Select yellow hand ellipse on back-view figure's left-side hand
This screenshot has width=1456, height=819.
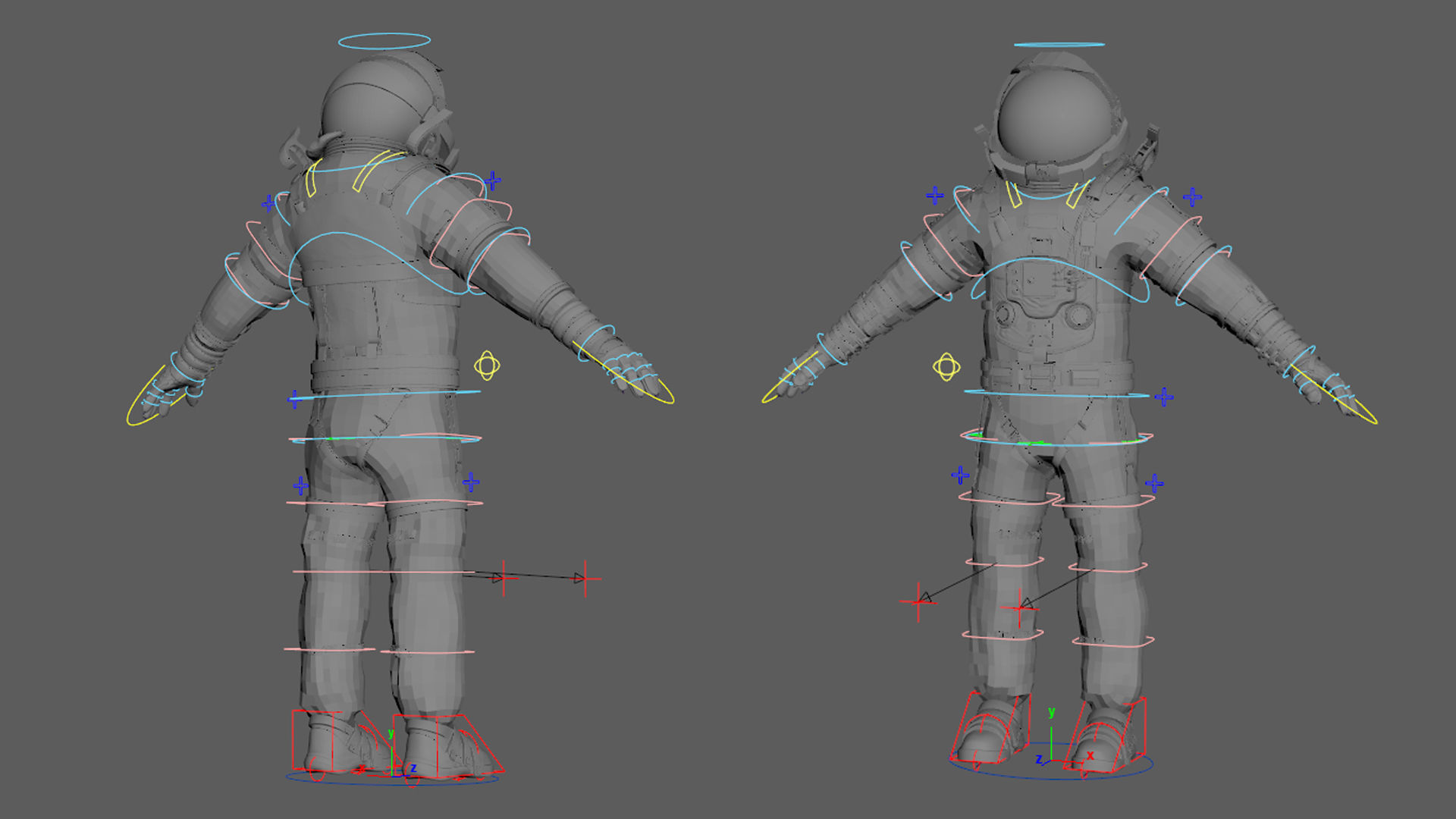(156, 396)
